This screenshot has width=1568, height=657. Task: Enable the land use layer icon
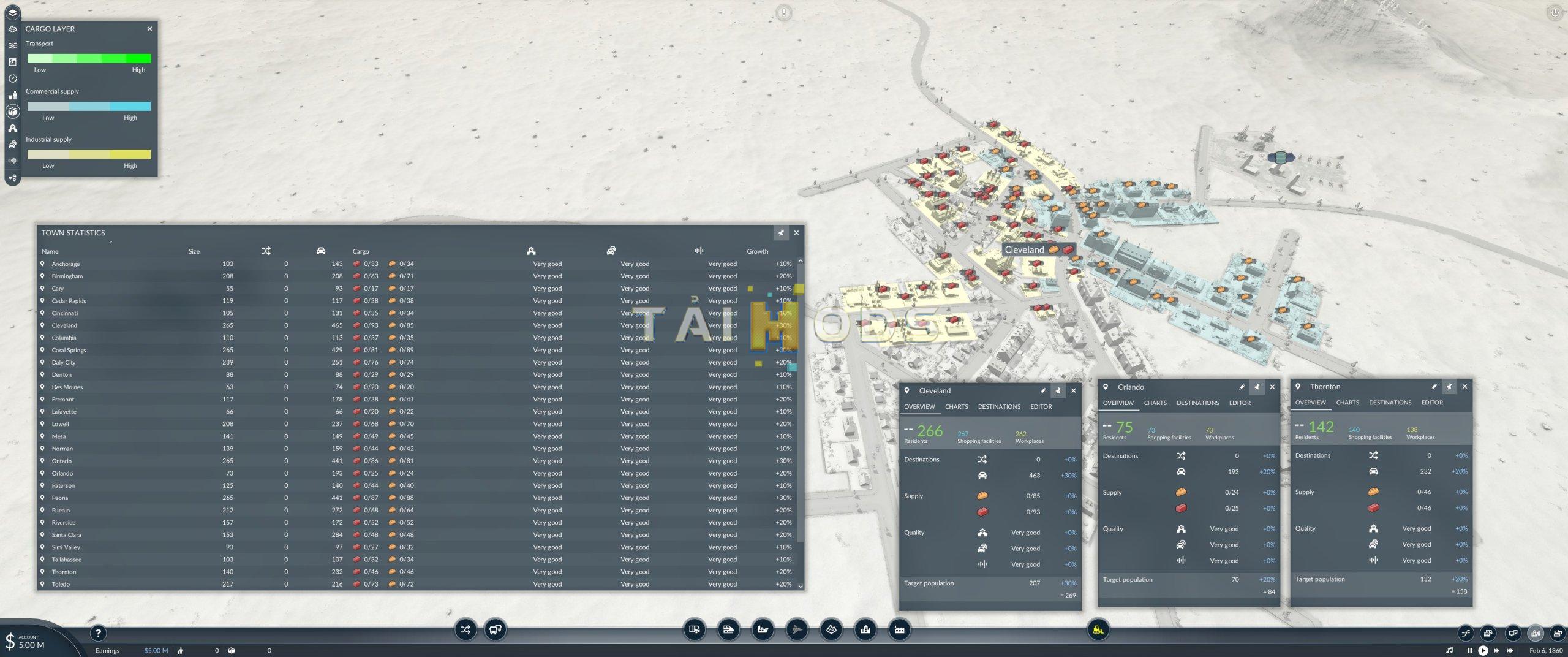[12, 62]
